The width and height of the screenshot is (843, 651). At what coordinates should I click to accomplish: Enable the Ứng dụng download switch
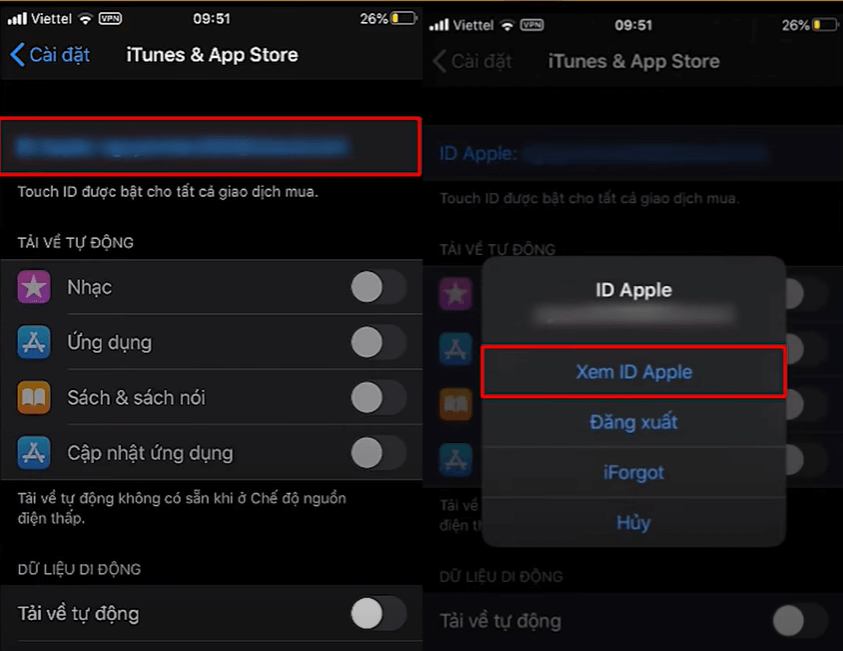coord(378,342)
